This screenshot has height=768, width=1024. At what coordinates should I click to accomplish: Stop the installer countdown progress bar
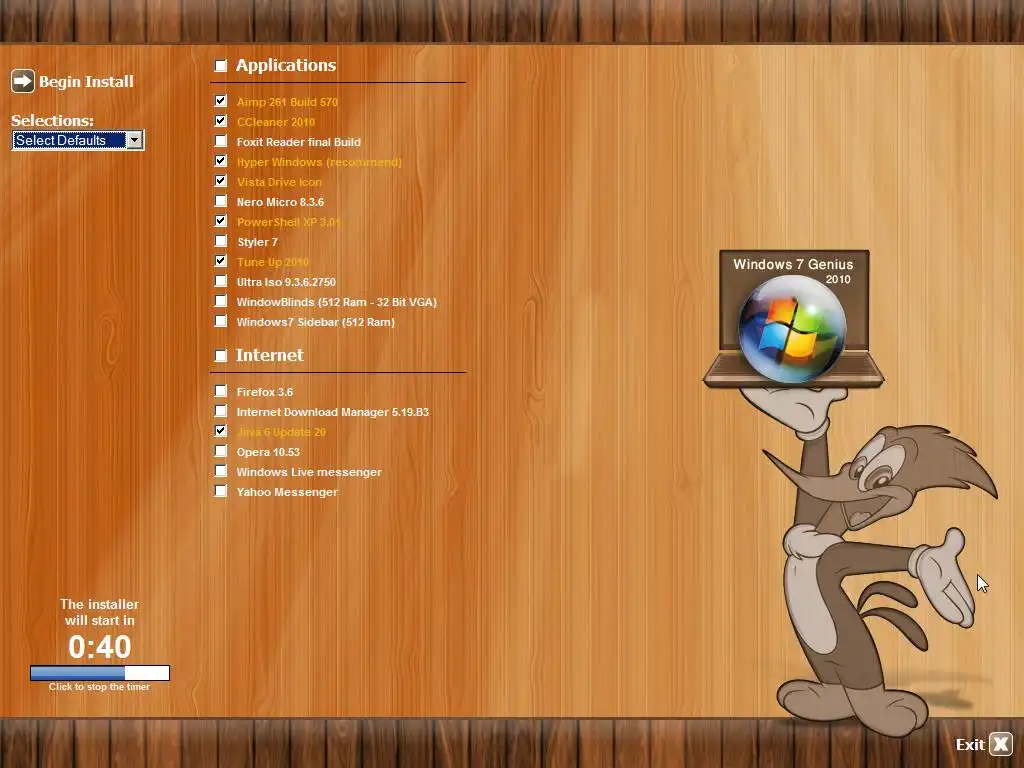click(100, 673)
